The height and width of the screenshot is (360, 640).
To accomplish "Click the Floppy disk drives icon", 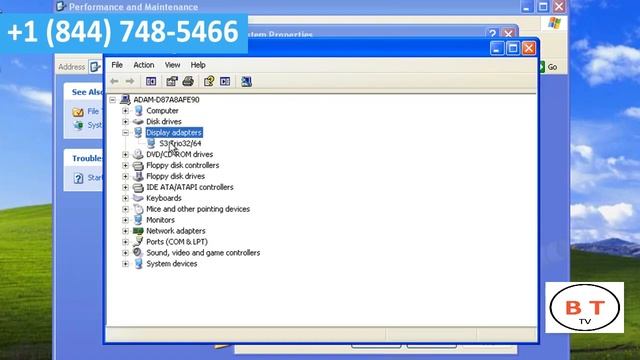I will tap(138, 176).
